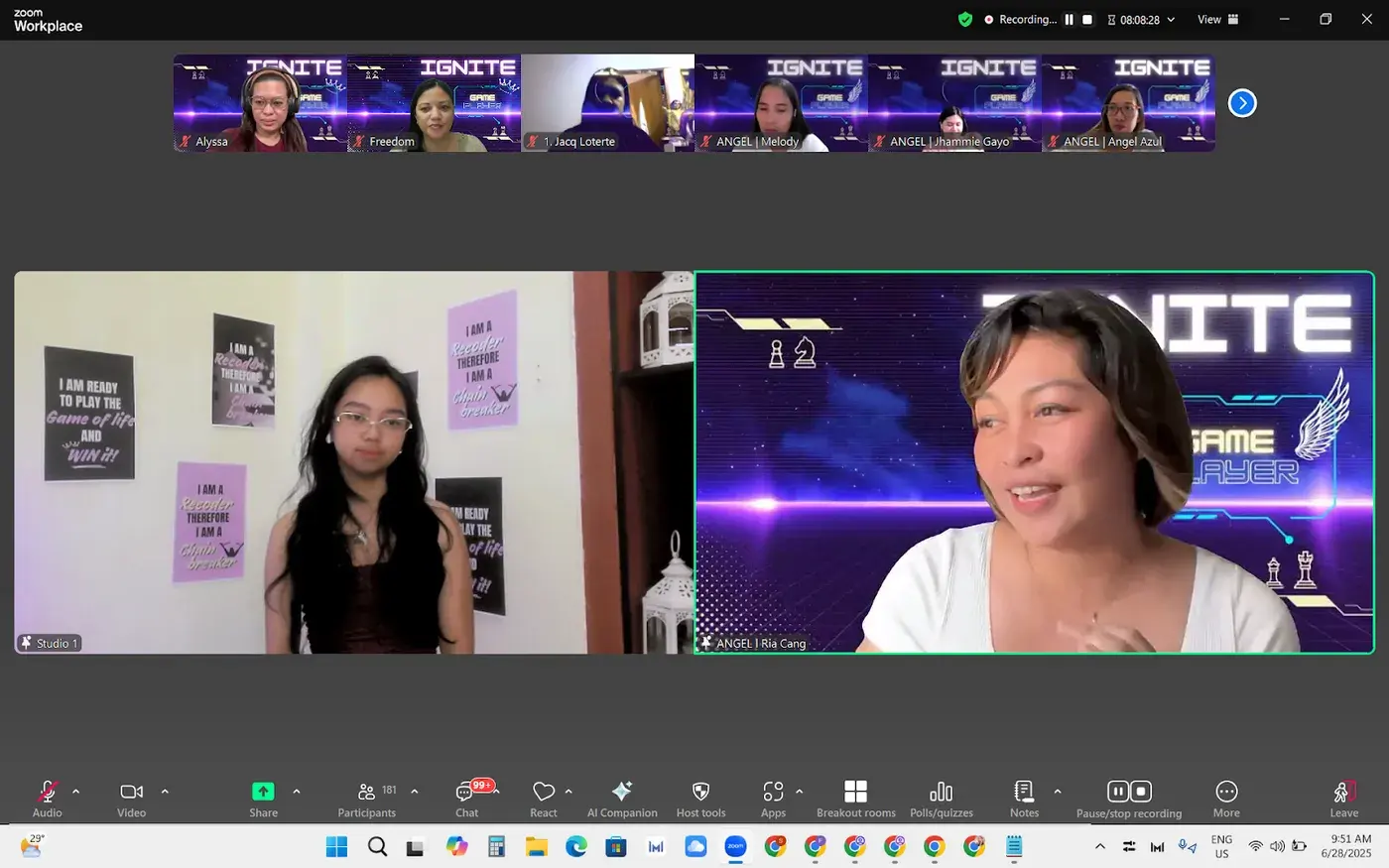This screenshot has height=868, width=1389.
Task: Open Breakout rooms
Action: point(856,799)
